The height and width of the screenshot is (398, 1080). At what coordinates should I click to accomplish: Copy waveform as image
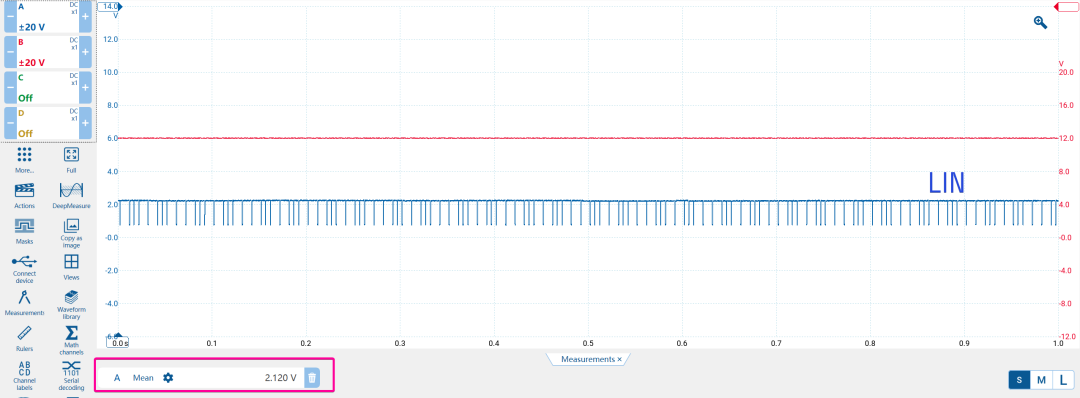click(x=72, y=233)
